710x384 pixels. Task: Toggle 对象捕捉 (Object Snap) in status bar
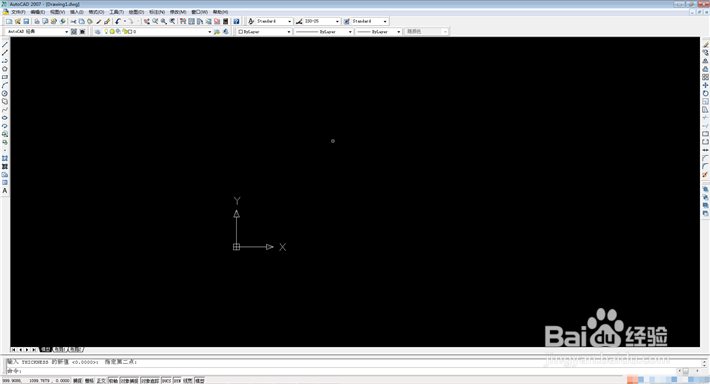click(129, 381)
